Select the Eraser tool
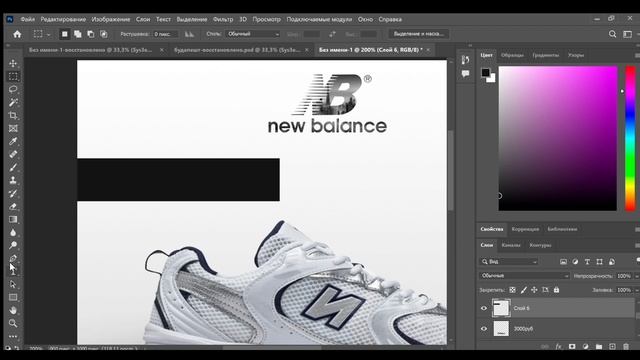The width and height of the screenshot is (640, 360). [x=13, y=207]
